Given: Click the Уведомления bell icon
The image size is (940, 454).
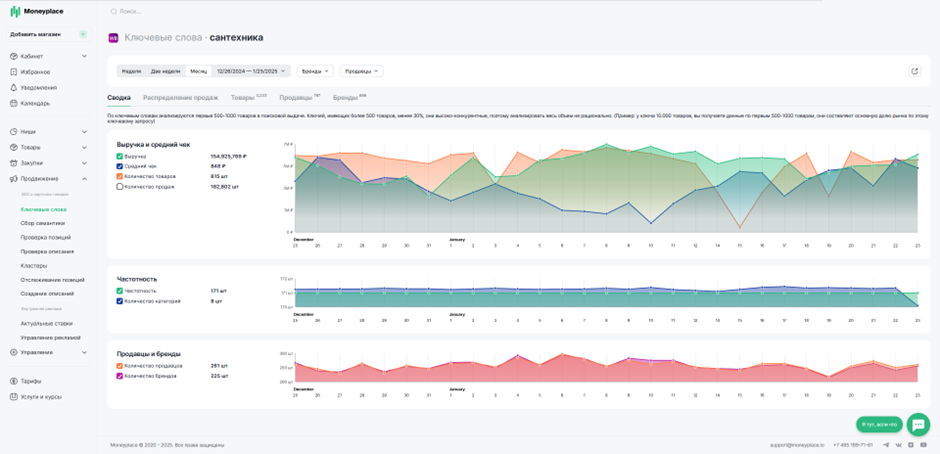Looking at the screenshot, I should 14,88.
